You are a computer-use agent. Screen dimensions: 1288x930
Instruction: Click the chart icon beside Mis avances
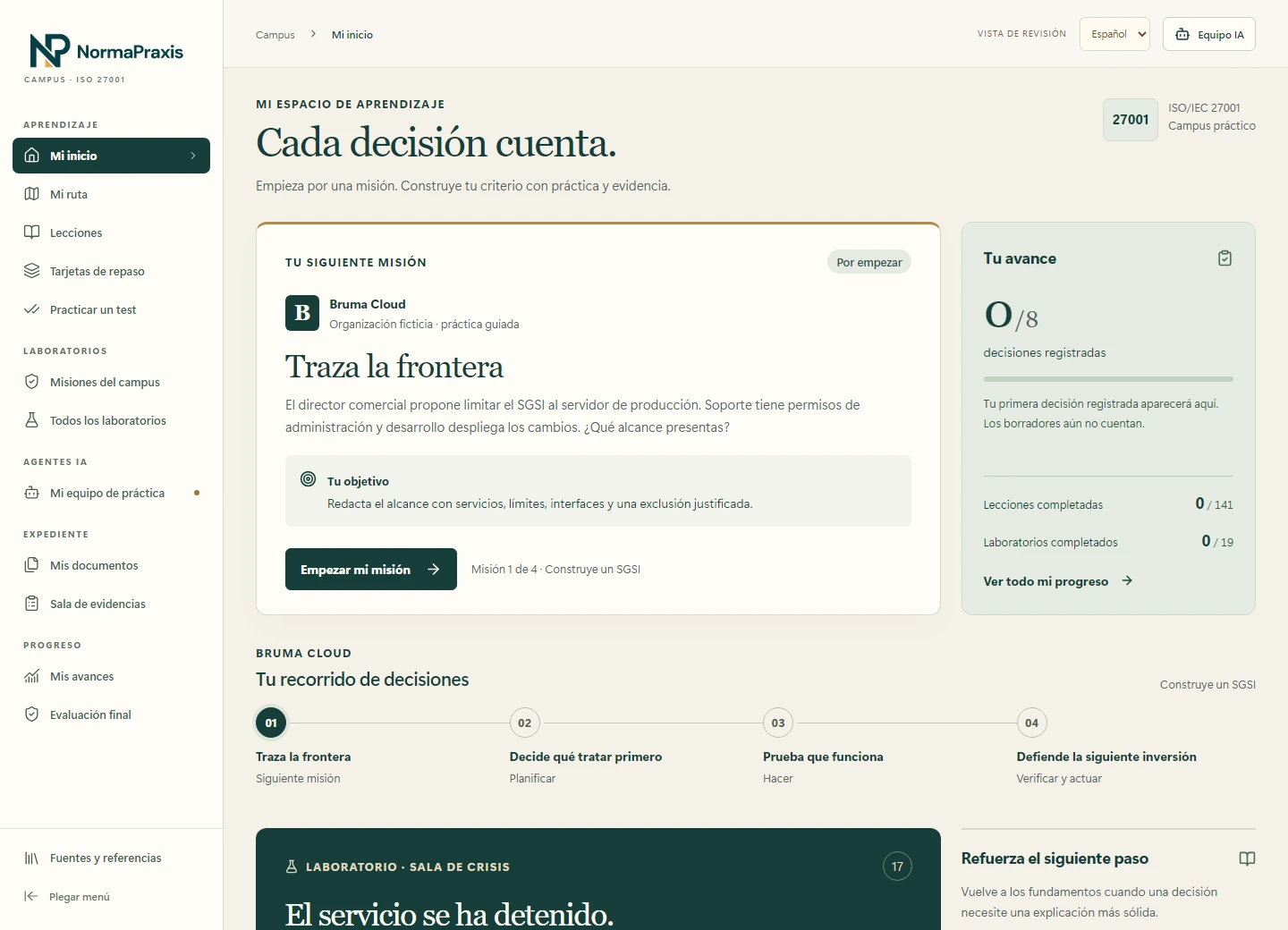pyautogui.click(x=32, y=676)
